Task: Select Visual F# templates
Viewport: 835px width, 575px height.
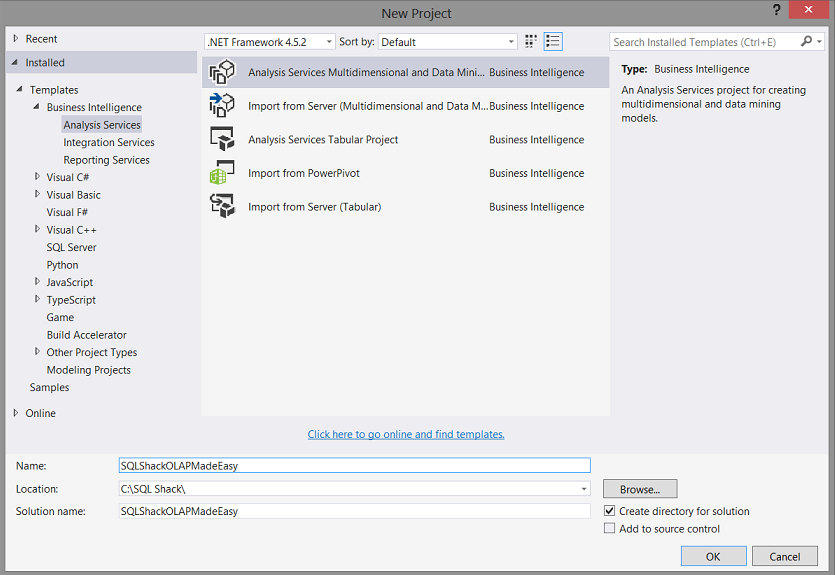Action: pos(67,212)
